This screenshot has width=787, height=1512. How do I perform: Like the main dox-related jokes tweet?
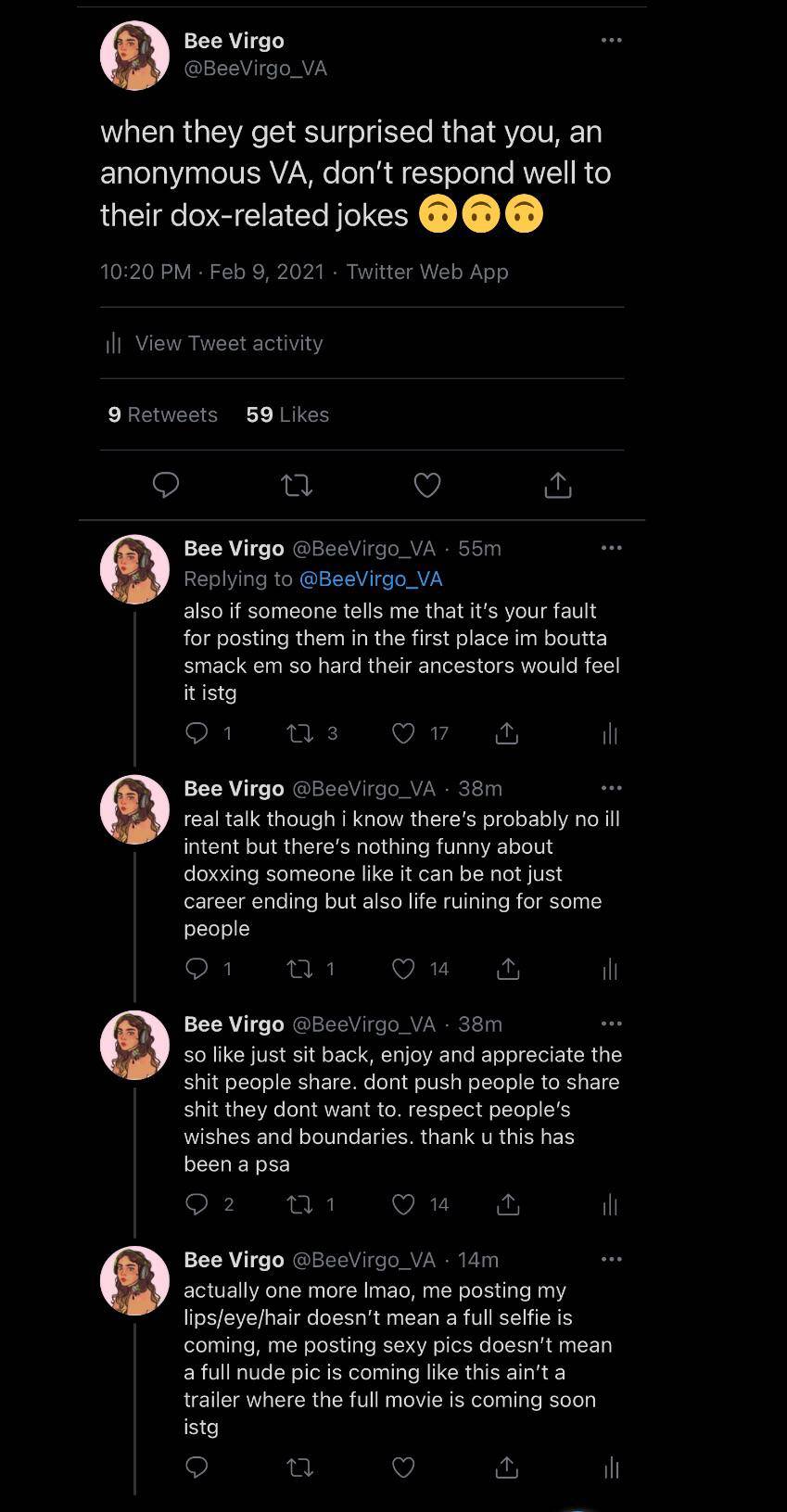pyautogui.click(x=426, y=485)
